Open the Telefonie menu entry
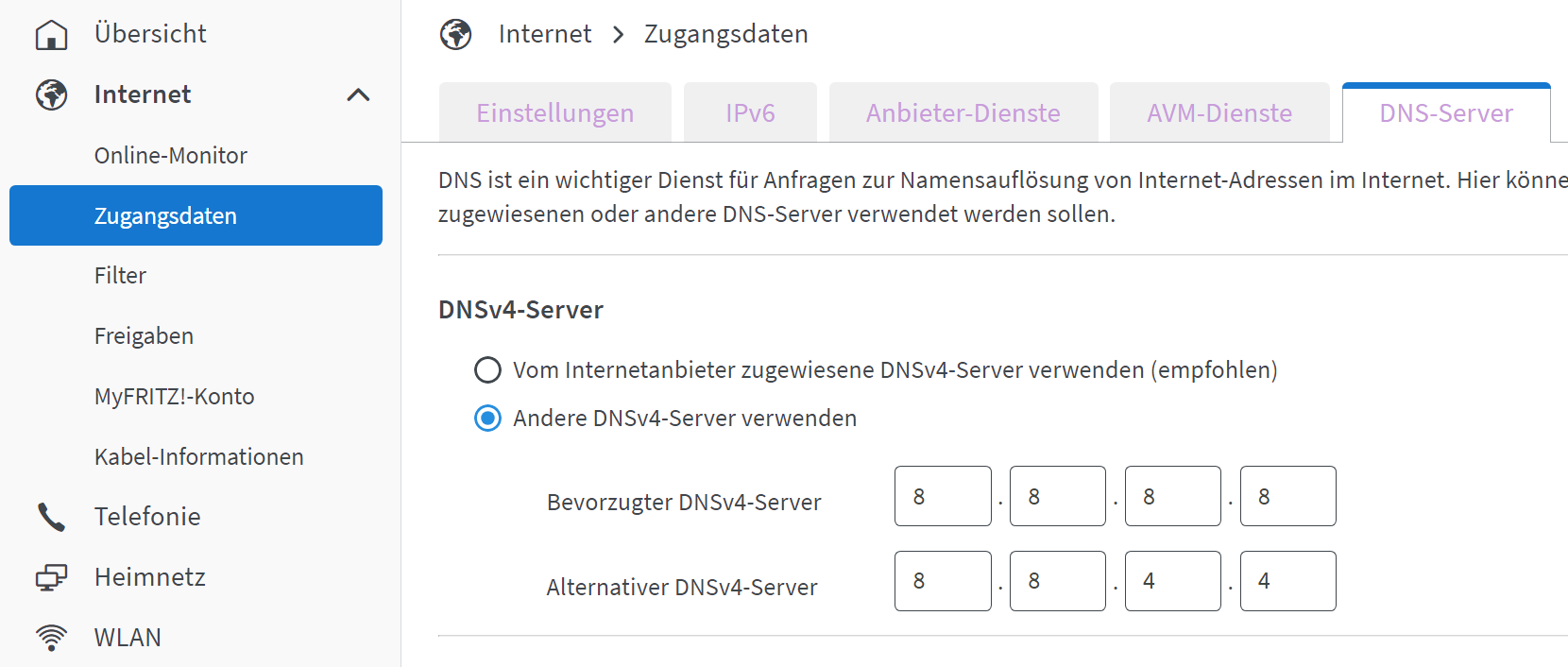The height and width of the screenshot is (667, 1568). 147,517
